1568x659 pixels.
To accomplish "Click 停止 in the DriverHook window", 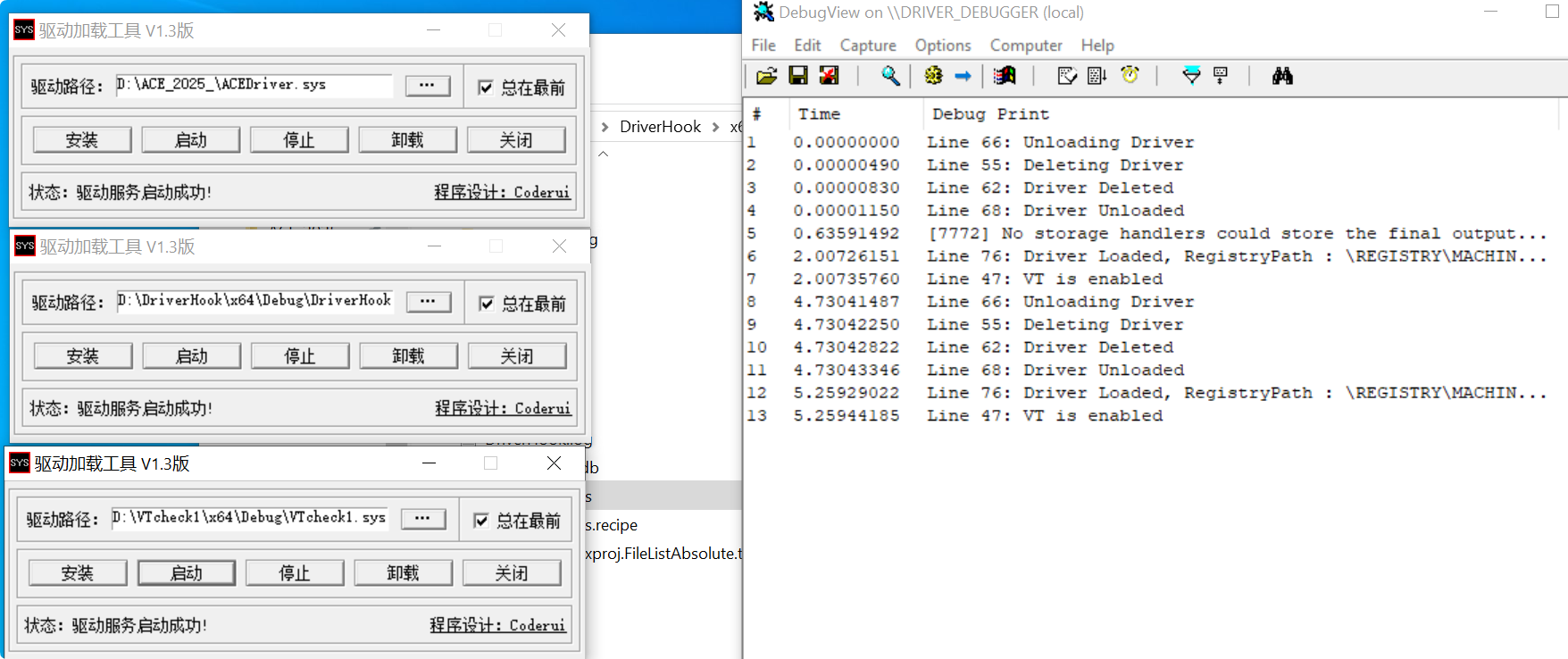I will tap(300, 356).
